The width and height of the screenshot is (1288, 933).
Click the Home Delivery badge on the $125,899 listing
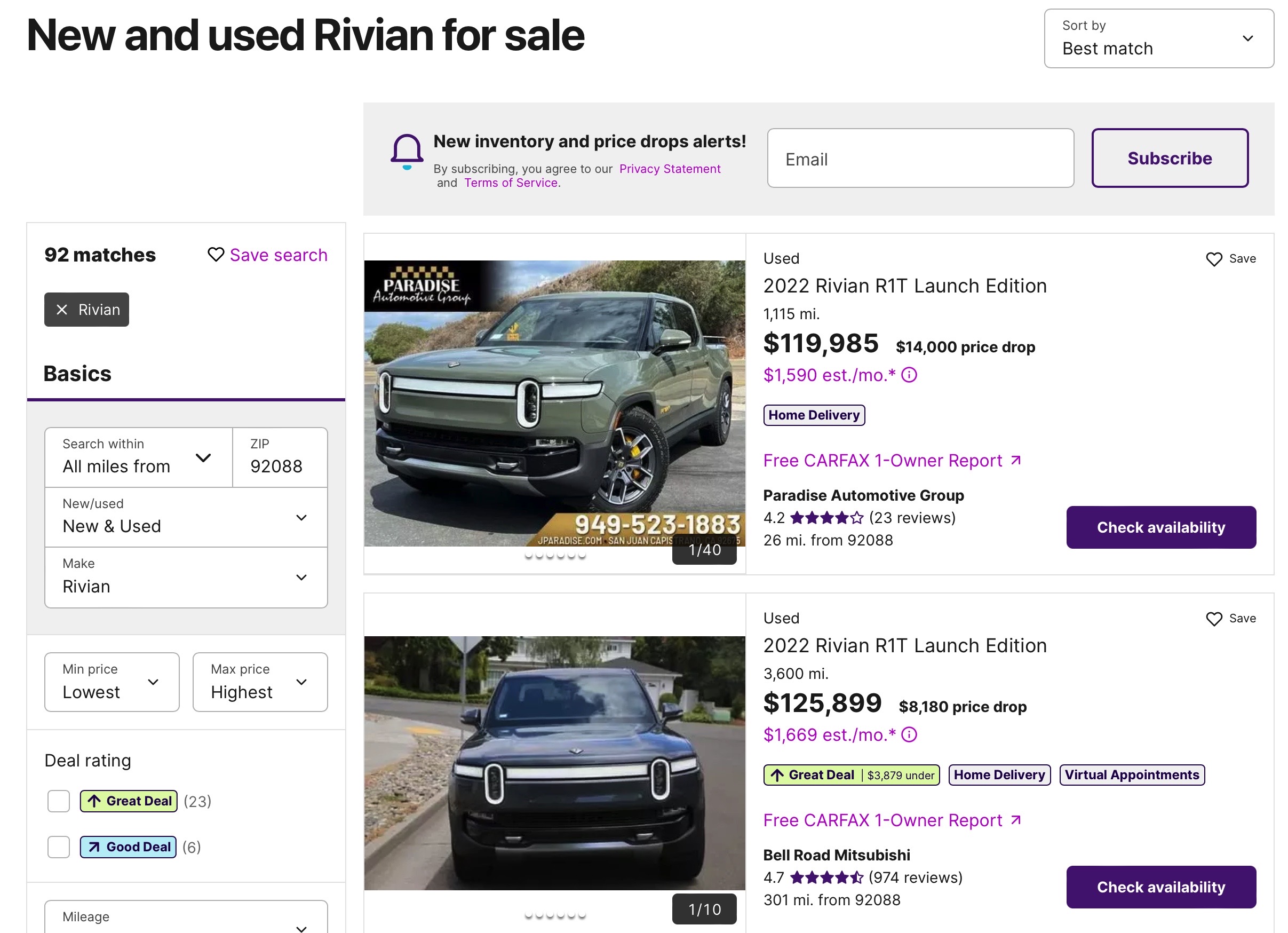tap(999, 775)
